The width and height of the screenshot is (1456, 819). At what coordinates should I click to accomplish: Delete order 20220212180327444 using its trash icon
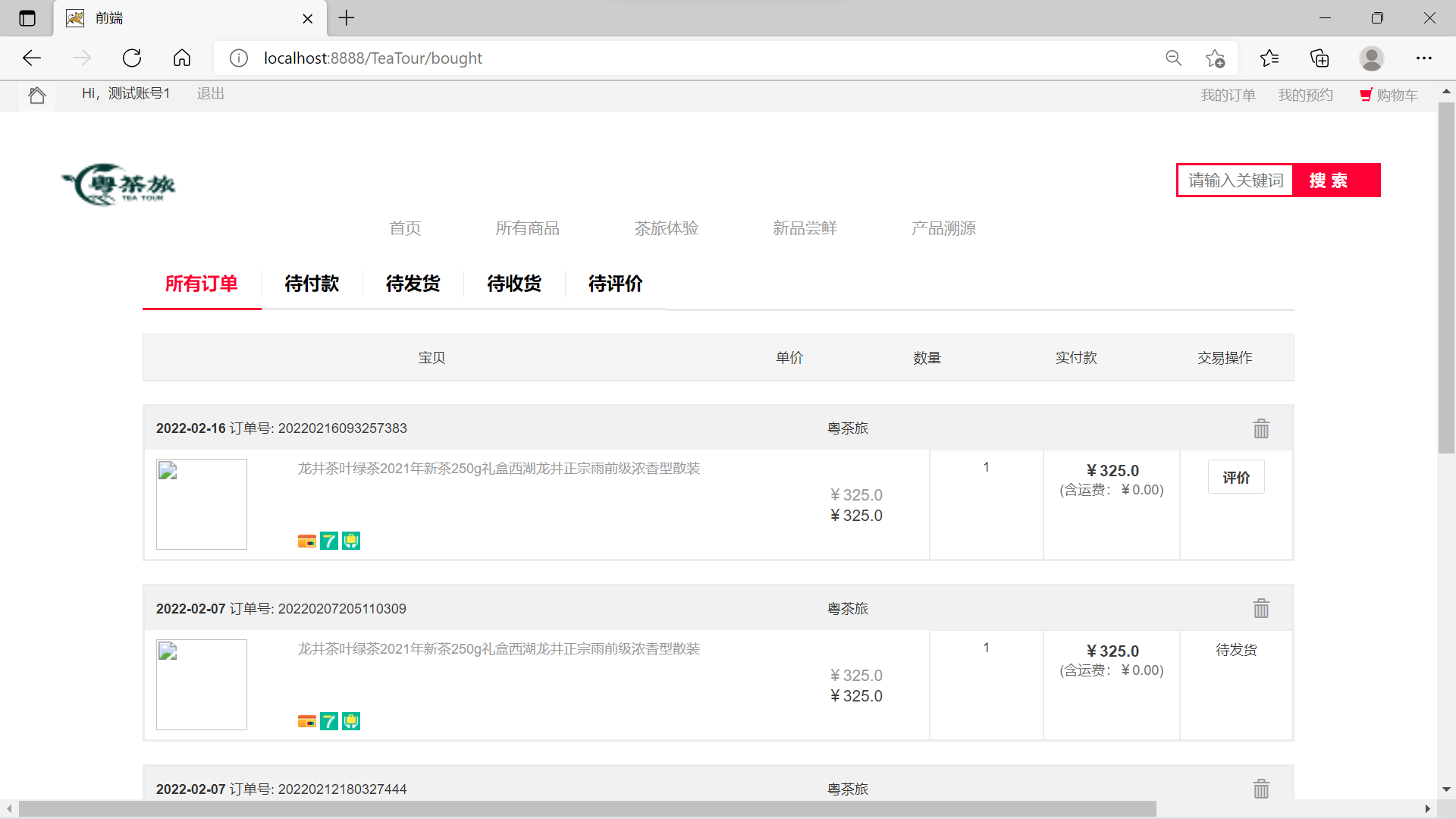(x=1260, y=789)
